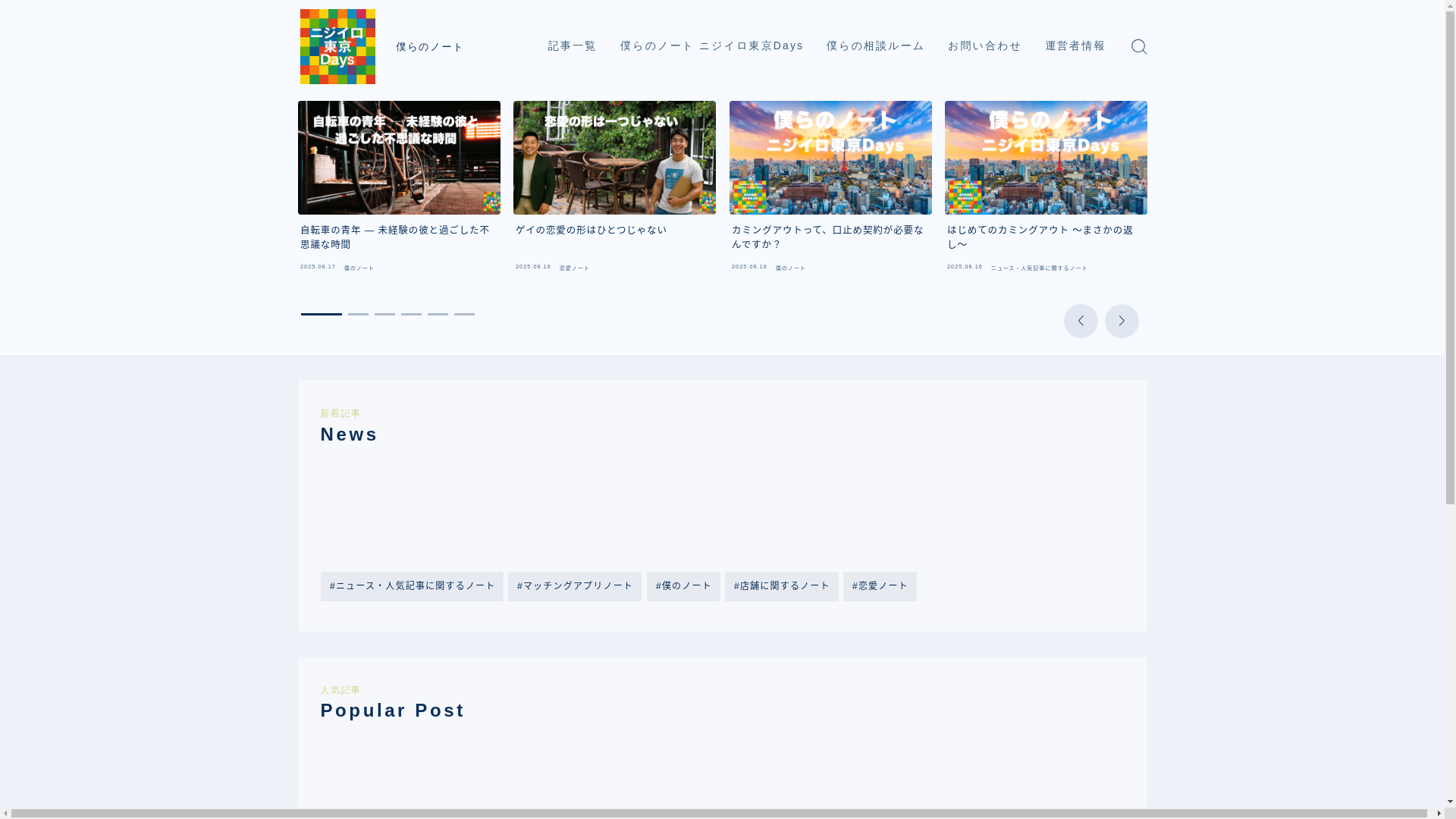Filter by #僕のノート tag
Viewport: 1456px width, 819px height.
point(683,586)
